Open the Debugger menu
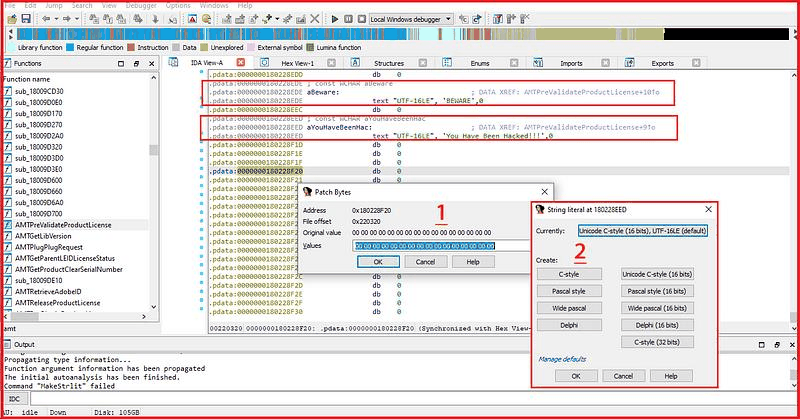This screenshot has width=800, height=419. click(141, 5)
